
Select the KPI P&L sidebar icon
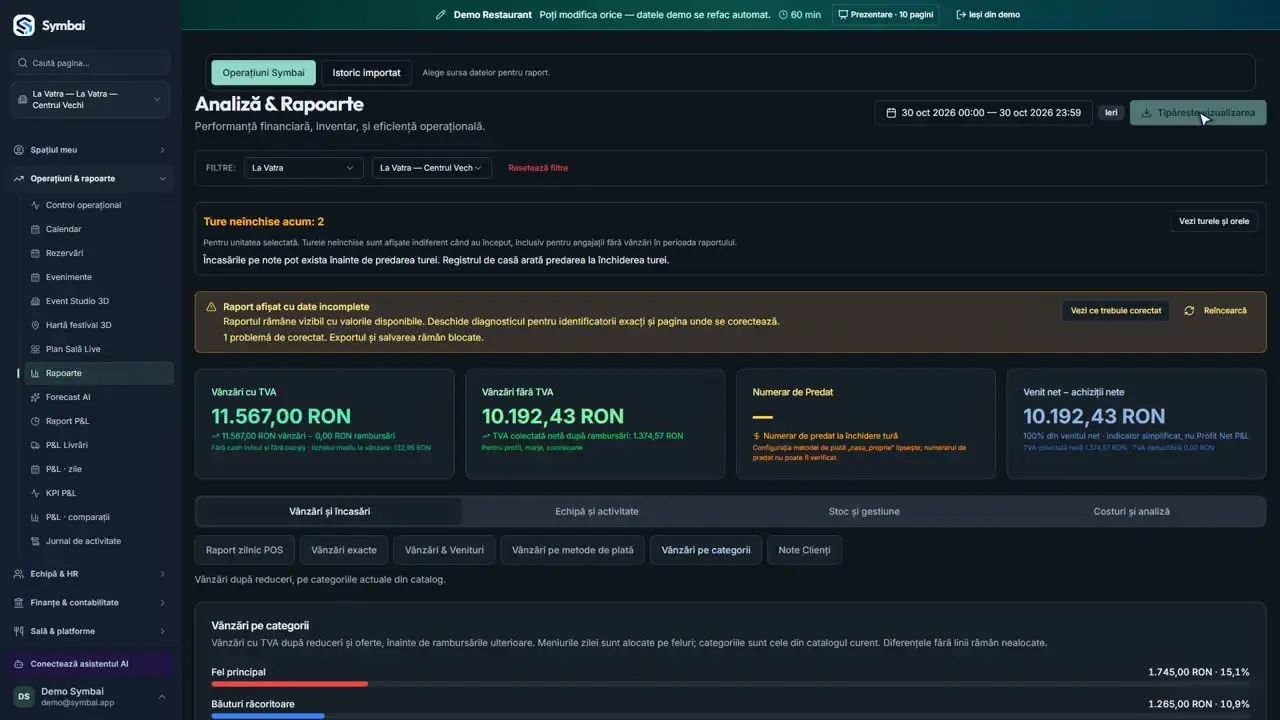click(x=35, y=493)
